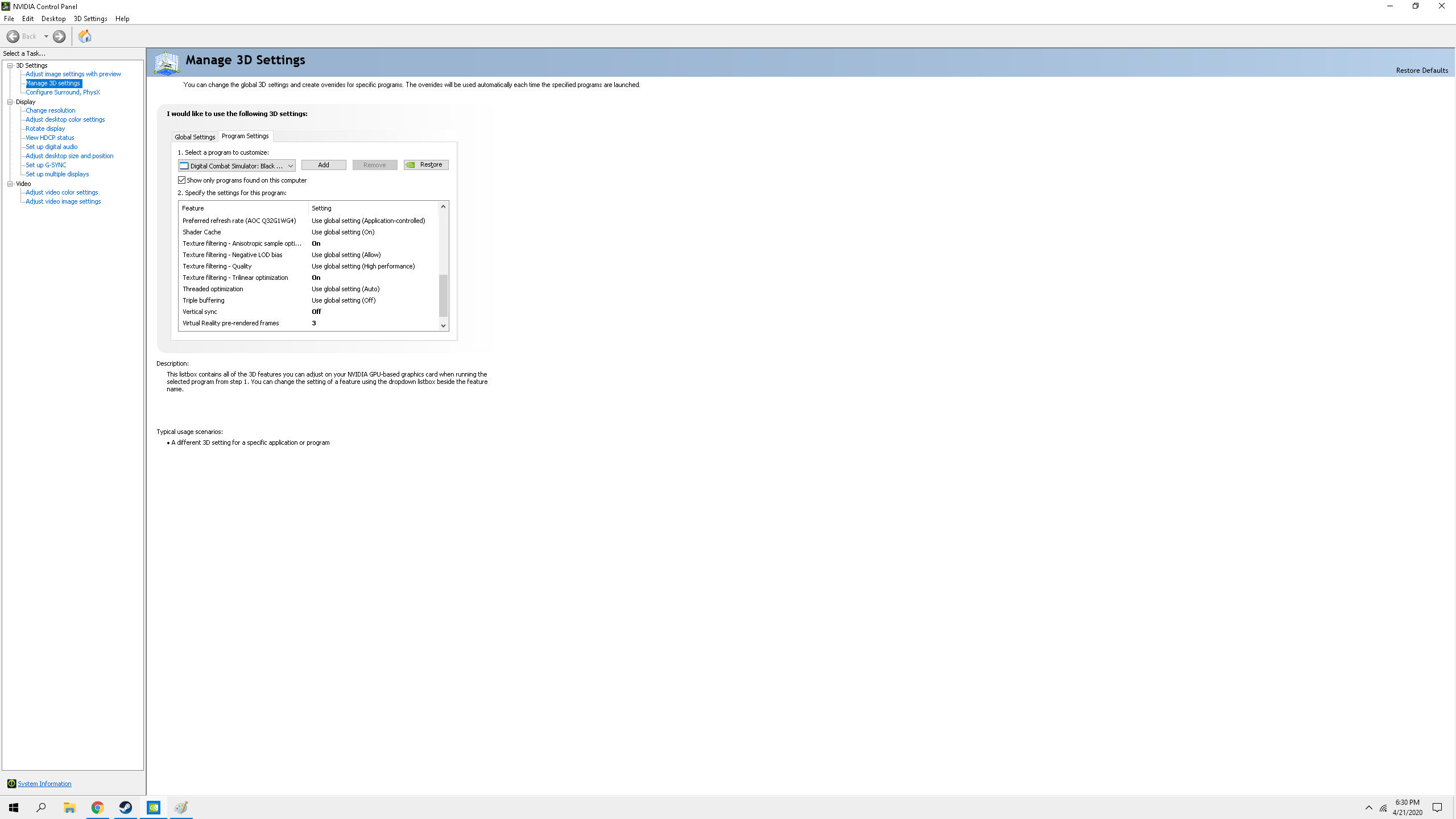Select Threaded optimization setting row

coord(309,289)
